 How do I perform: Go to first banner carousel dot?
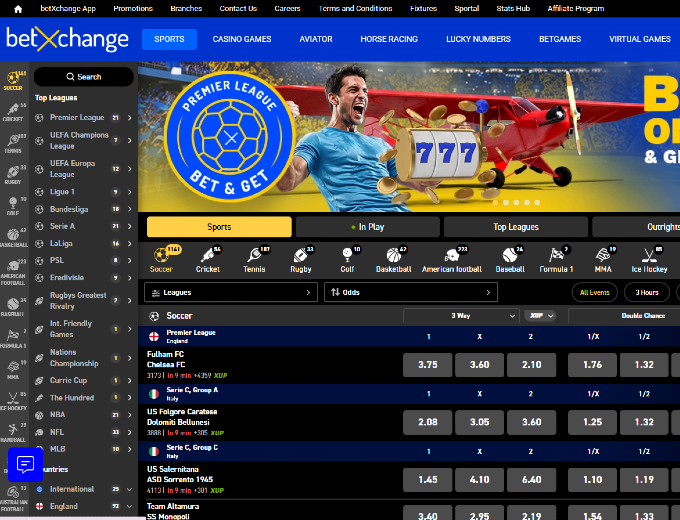[496, 203]
